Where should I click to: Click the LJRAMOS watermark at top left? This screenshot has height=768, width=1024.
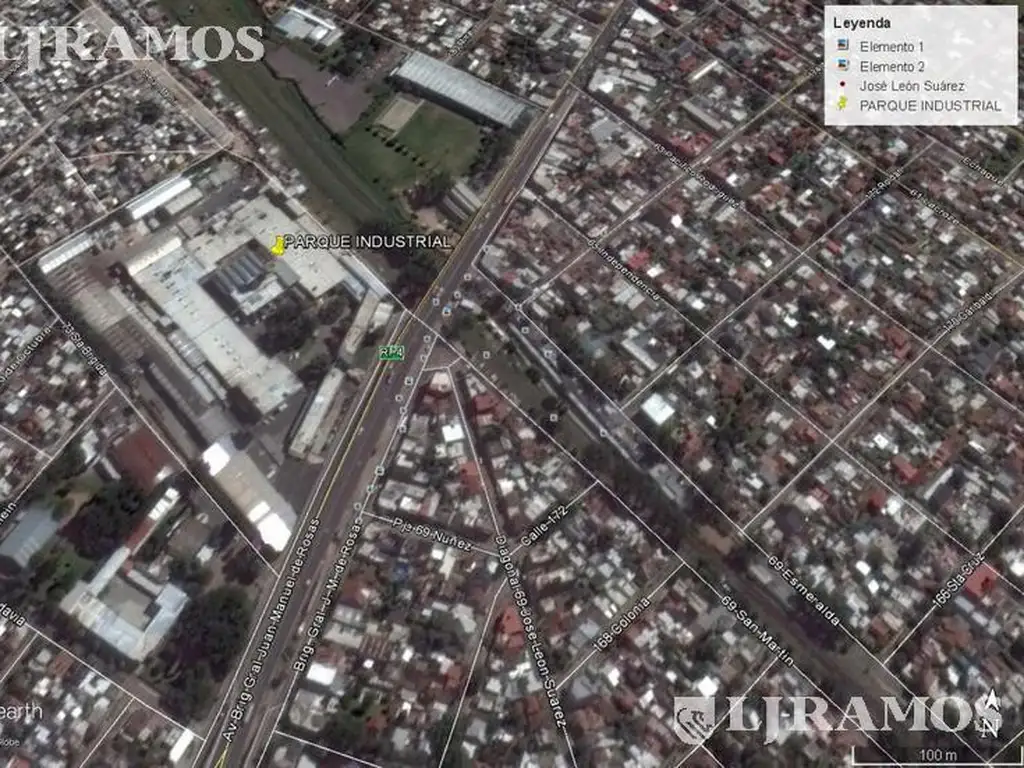point(132,44)
